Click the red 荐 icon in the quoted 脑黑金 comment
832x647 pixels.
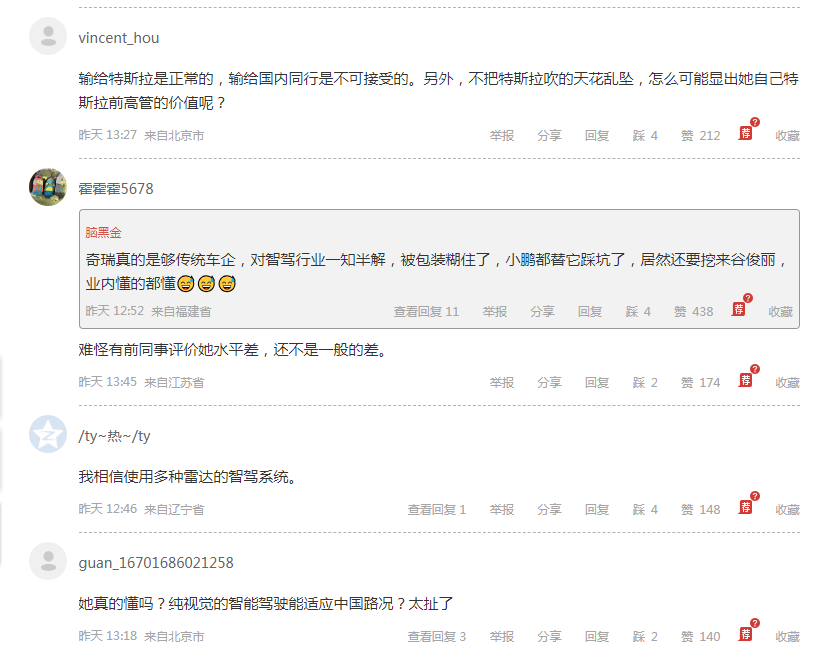739,309
